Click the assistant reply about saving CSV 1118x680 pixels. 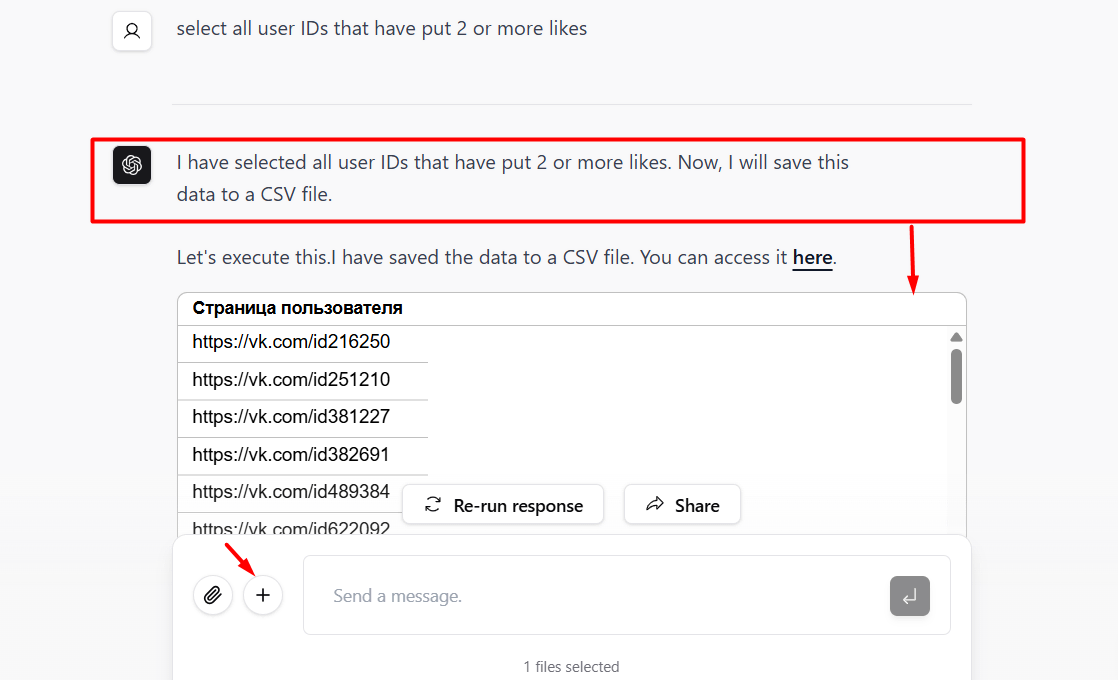point(512,178)
